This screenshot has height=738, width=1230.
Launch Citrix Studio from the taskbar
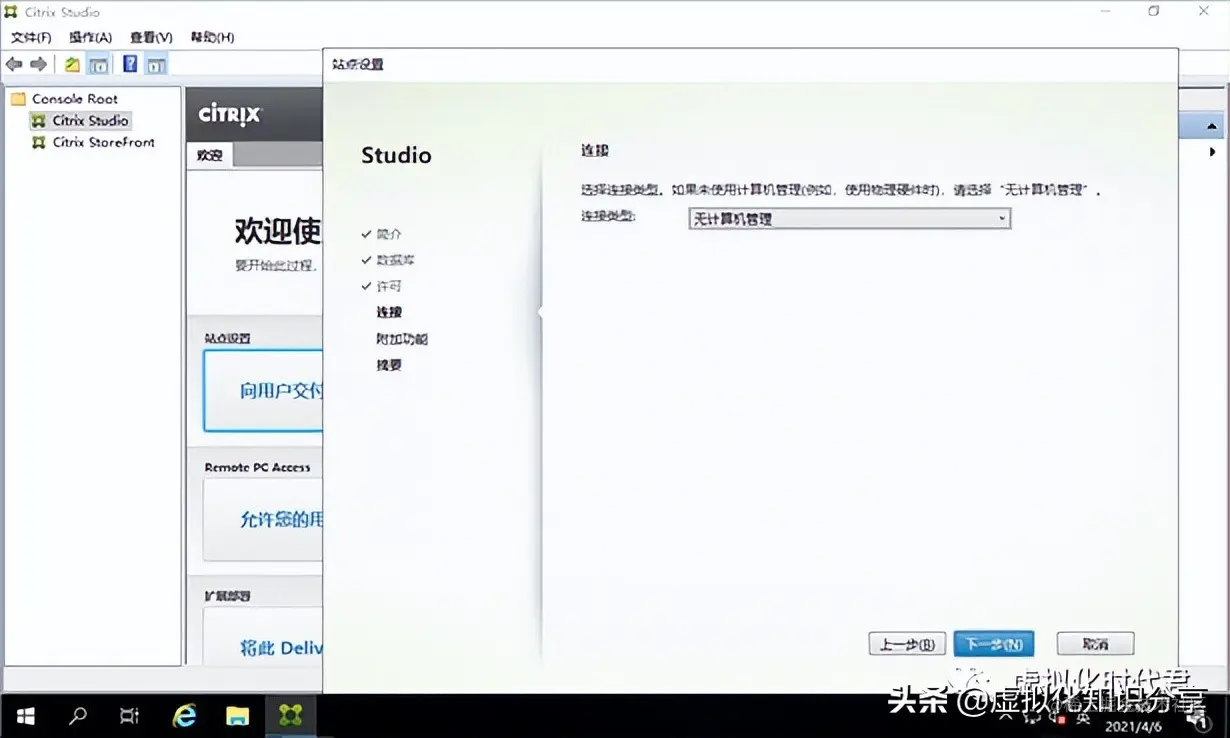pyautogui.click(x=291, y=716)
